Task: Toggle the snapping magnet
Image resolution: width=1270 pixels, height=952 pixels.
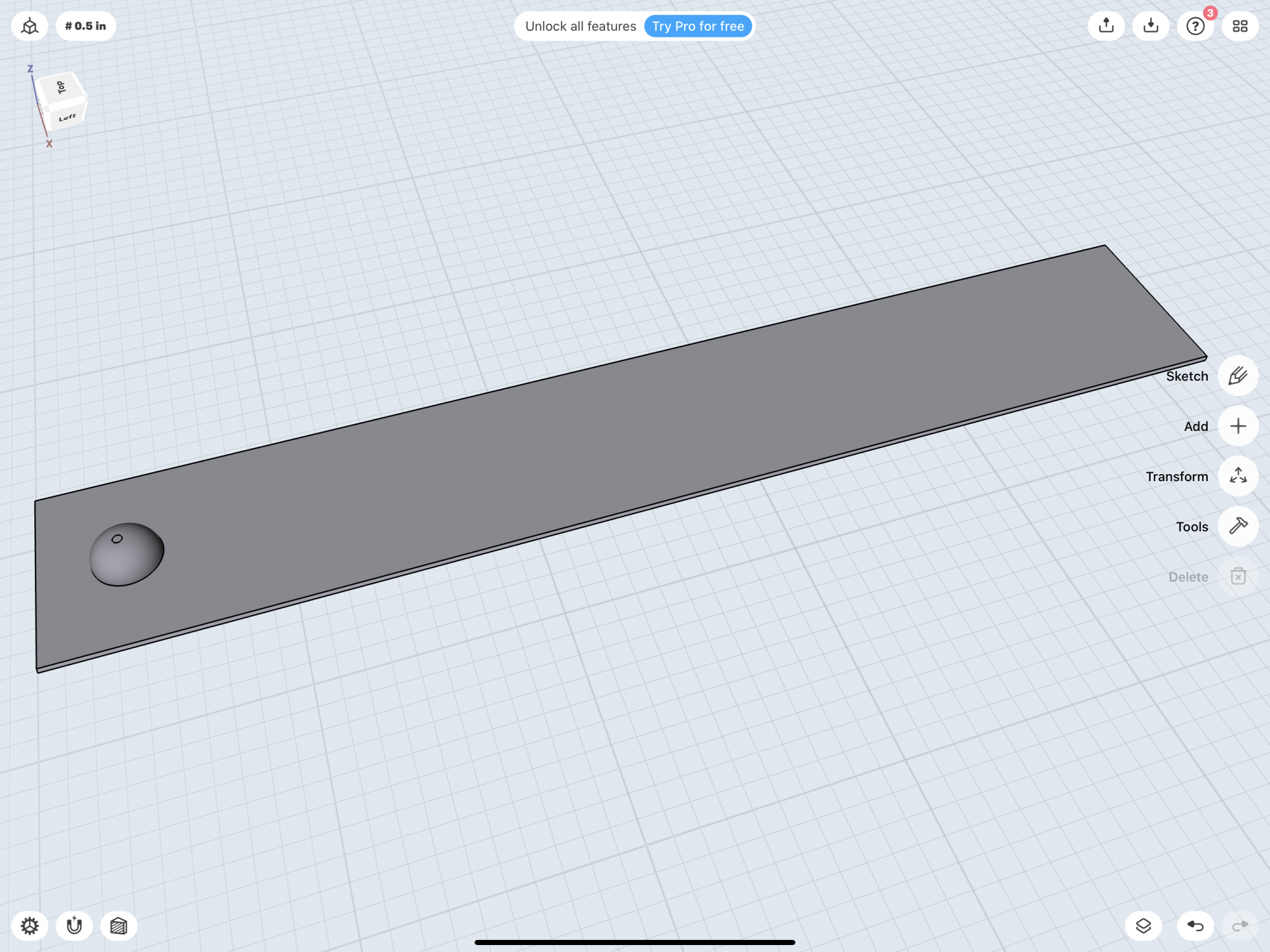Action: 74,926
